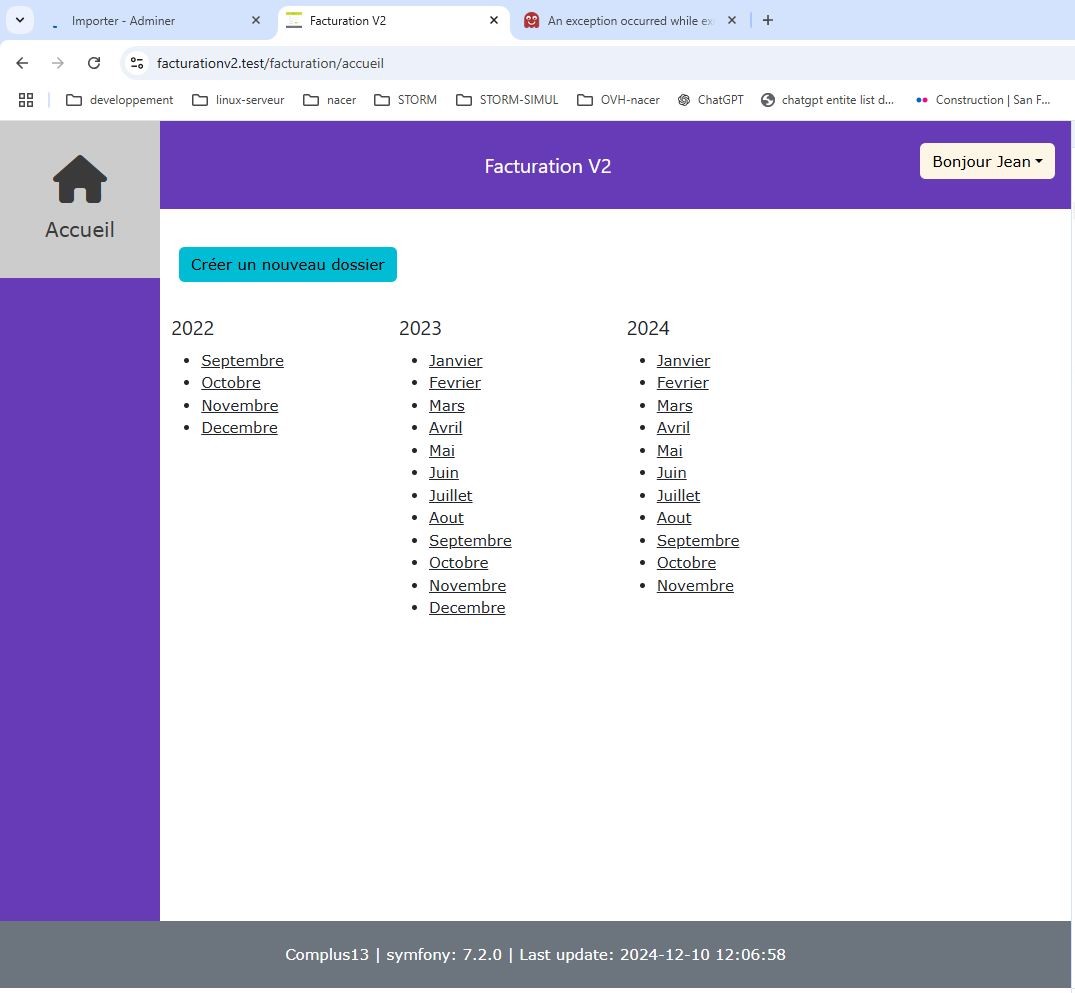Click the site information icon in address bar
Image resolution: width=1075 pixels, height=993 pixels.
[138, 63]
